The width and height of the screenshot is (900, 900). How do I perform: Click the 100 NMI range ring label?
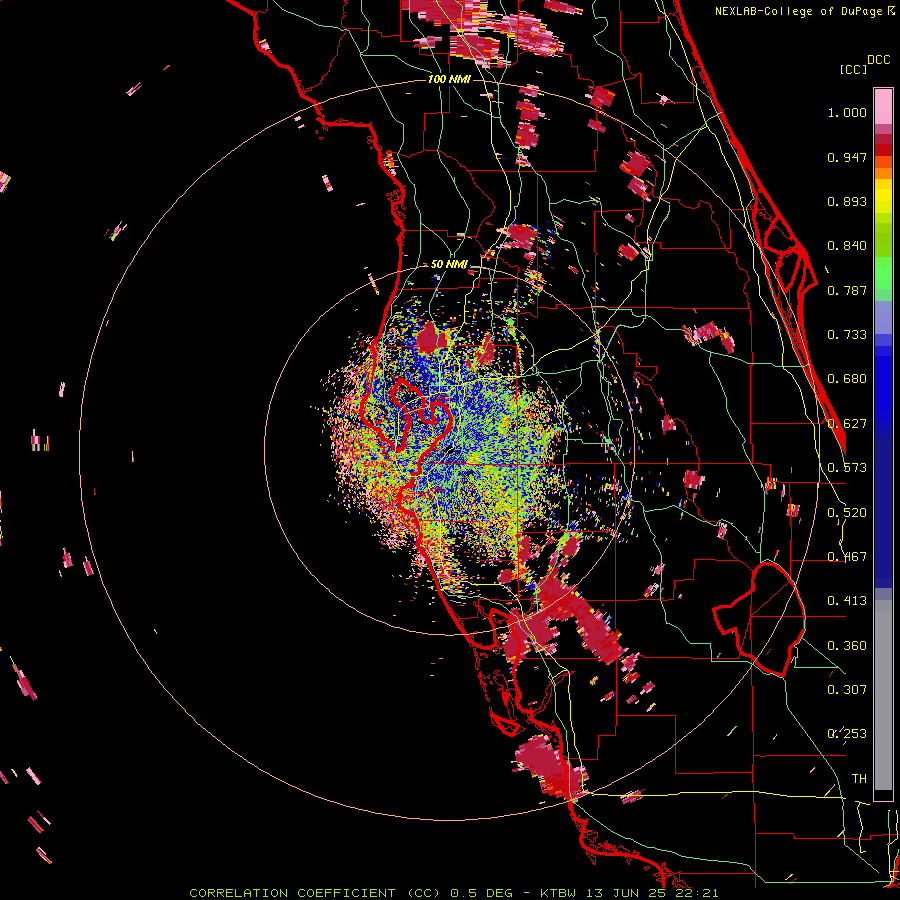(x=449, y=79)
